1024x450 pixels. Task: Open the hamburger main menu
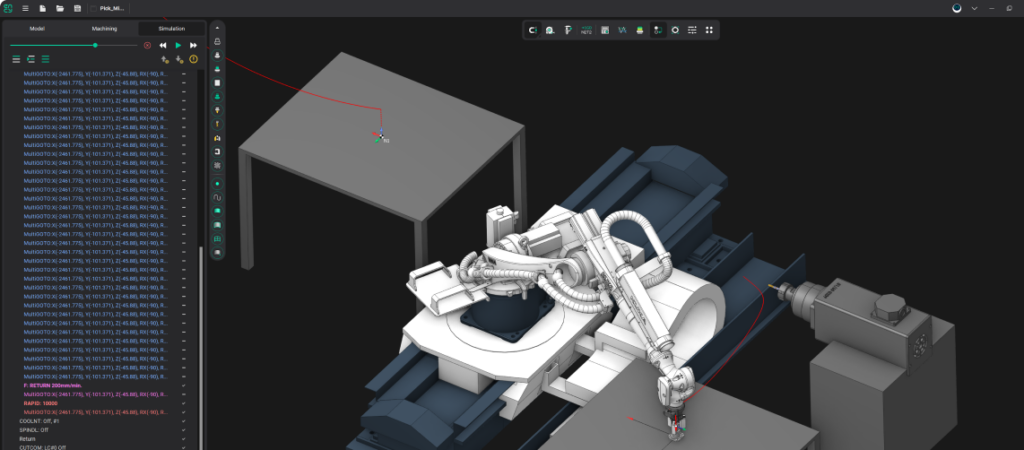point(25,8)
